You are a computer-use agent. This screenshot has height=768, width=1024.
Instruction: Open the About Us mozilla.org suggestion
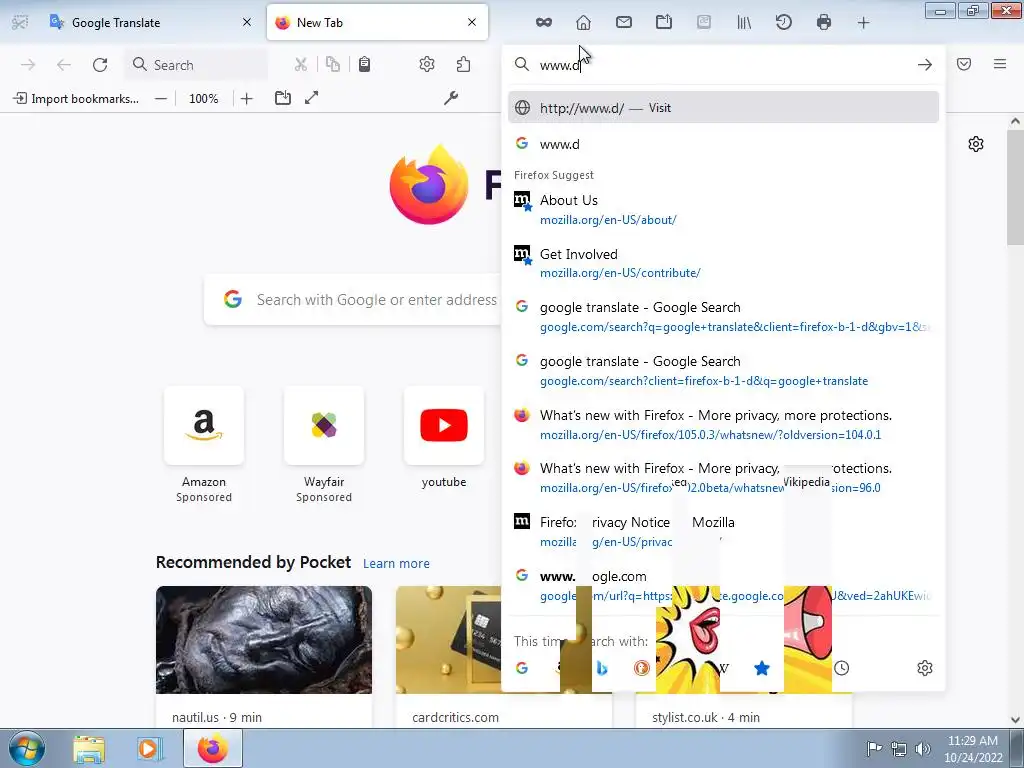click(x=723, y=210)
